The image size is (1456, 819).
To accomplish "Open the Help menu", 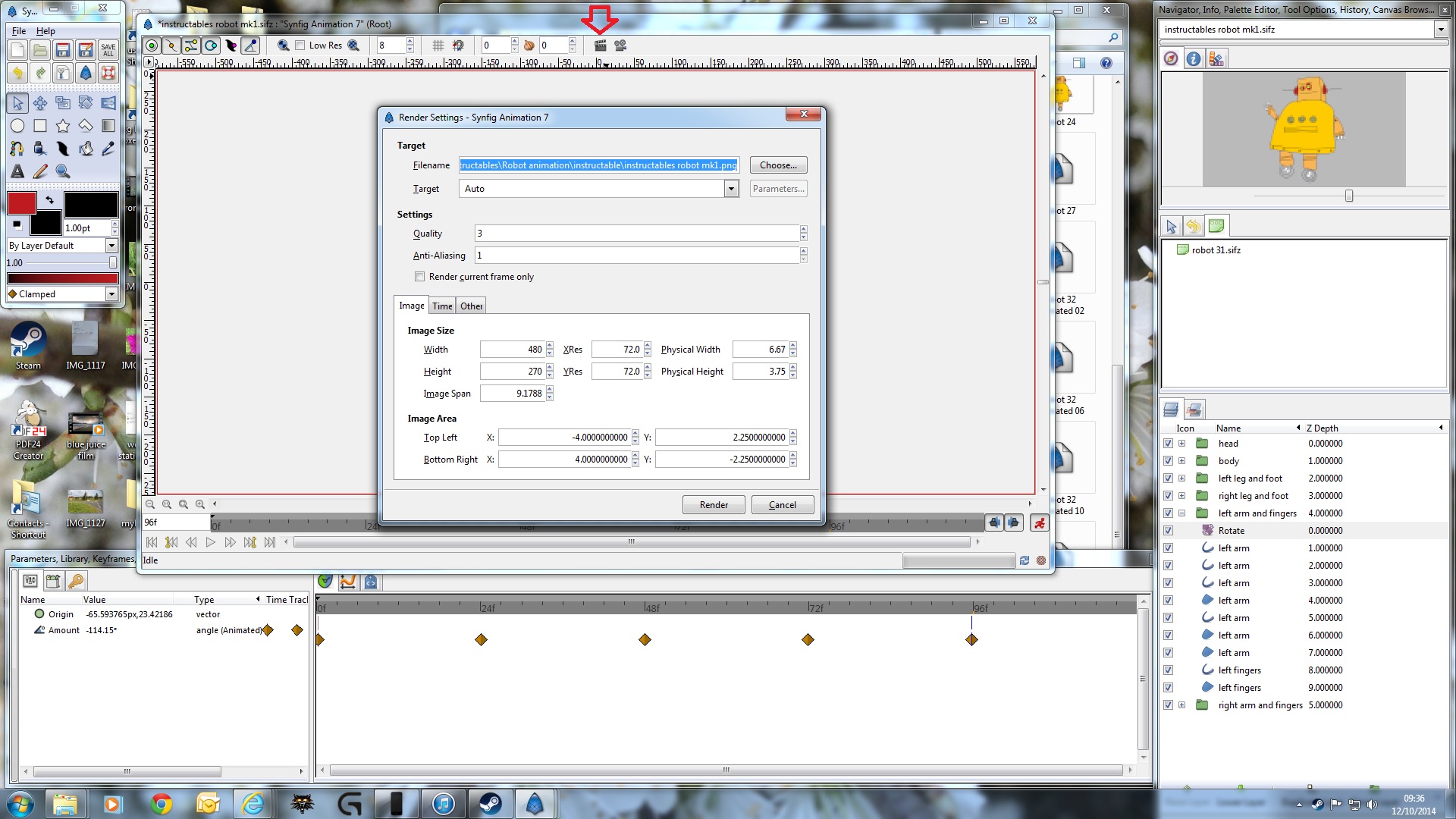I will click(x=45, y=31).
